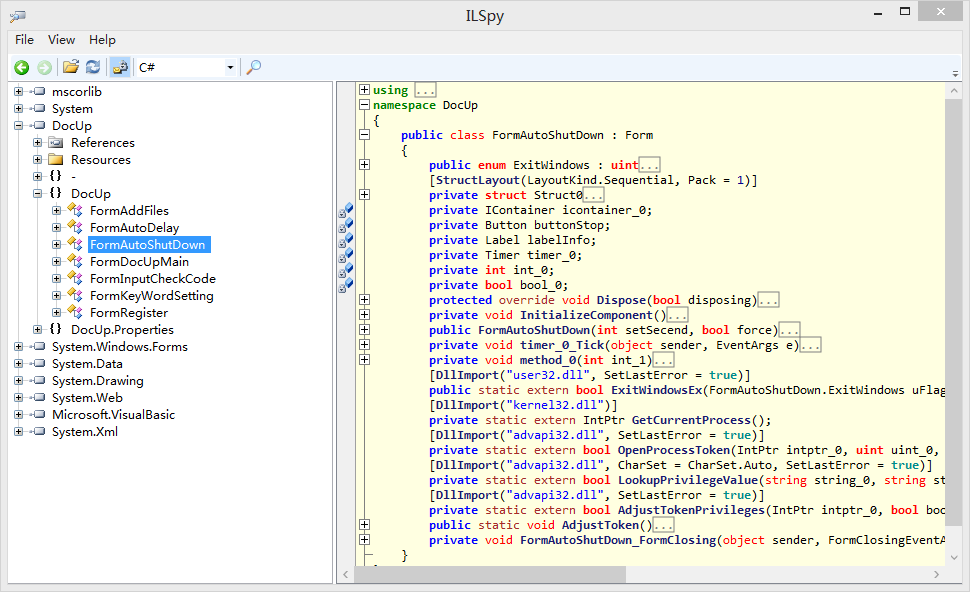Collapse the DocUp assembly node
The height and width of the screenshot is (592, 970).
(x=19, y=126)
